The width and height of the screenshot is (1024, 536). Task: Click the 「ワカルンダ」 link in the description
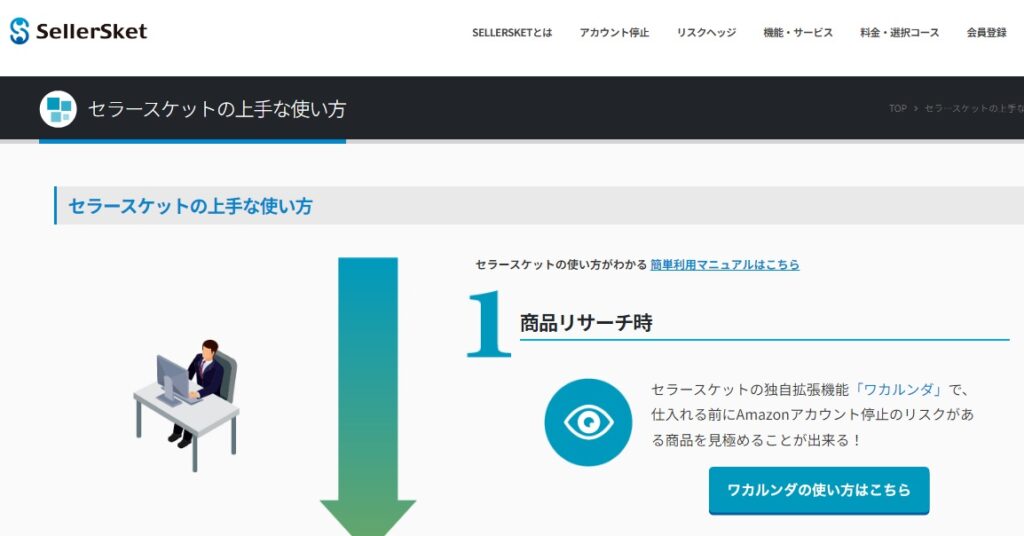pyautogui.click(x=899, y=390)
